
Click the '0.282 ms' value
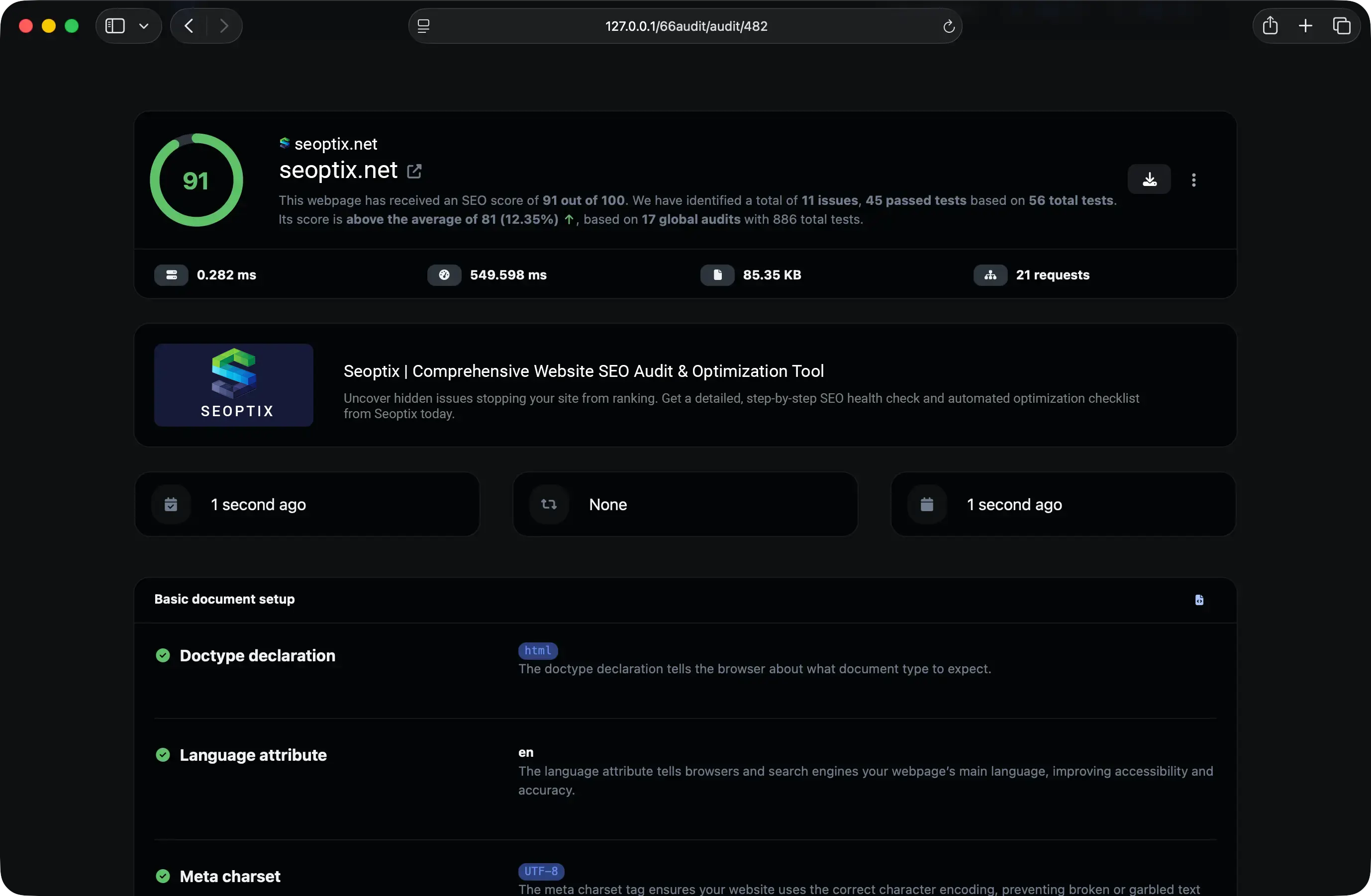click(226, 274)
